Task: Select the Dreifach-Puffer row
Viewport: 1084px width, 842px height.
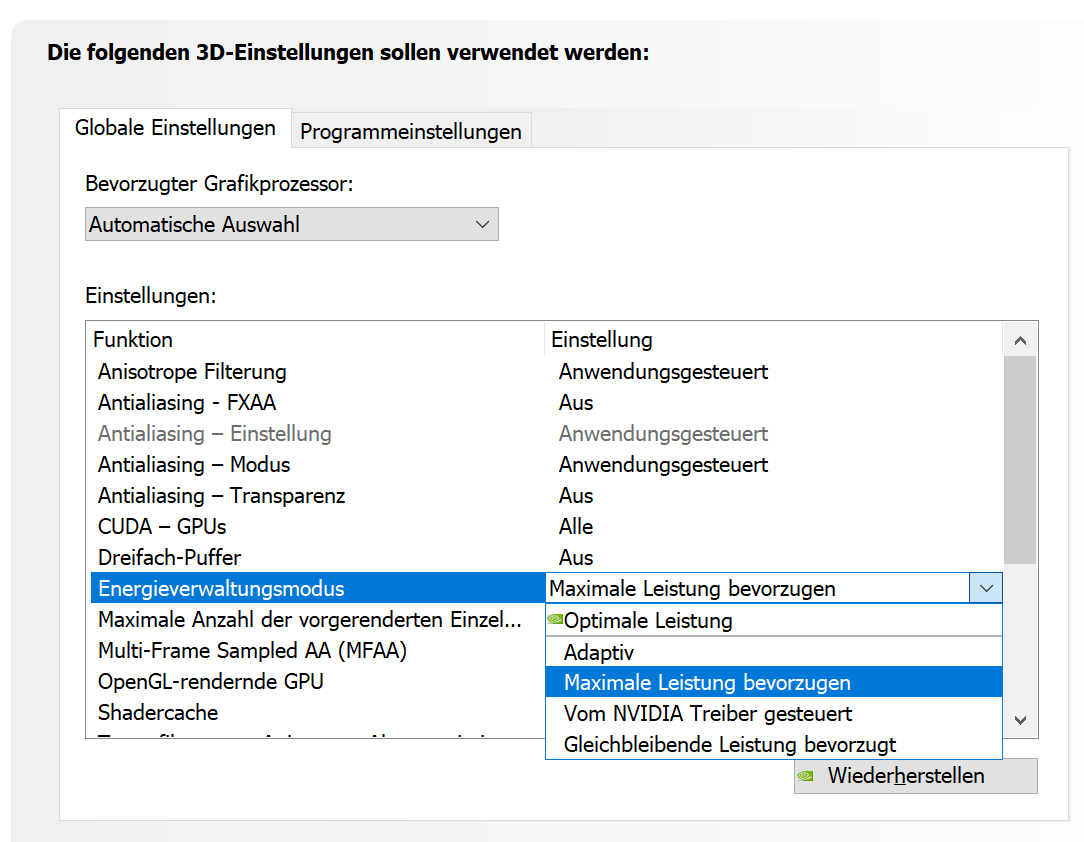Action: pos(546,557)
